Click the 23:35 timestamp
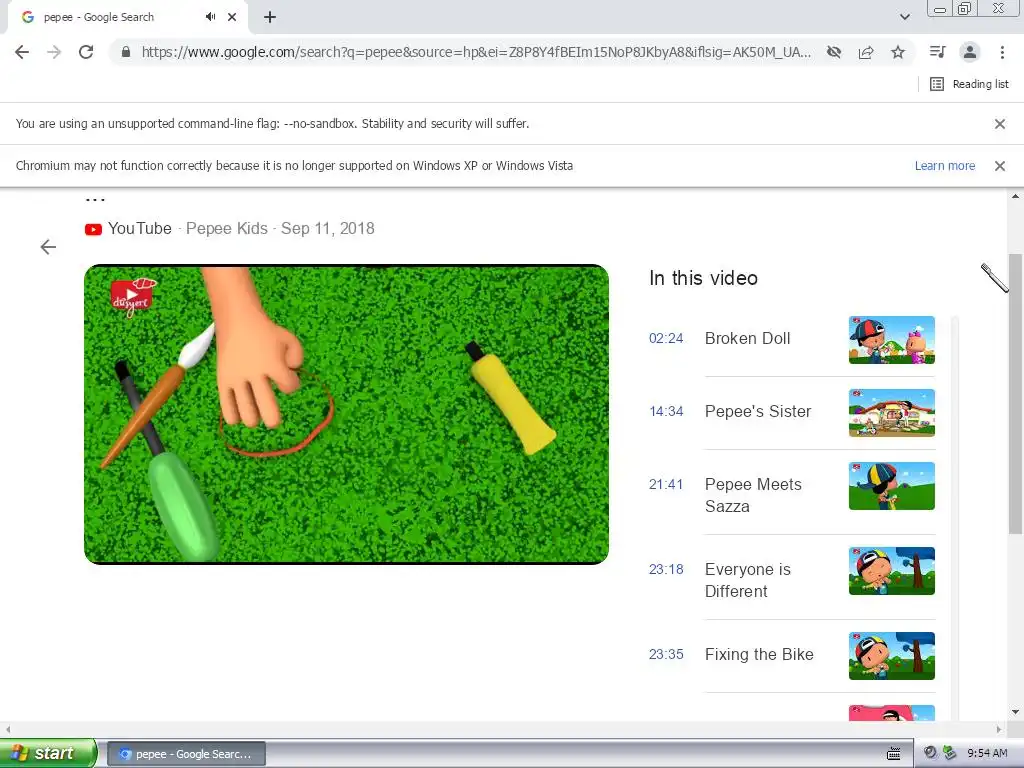1024x768 pixels. click(665, 654)
